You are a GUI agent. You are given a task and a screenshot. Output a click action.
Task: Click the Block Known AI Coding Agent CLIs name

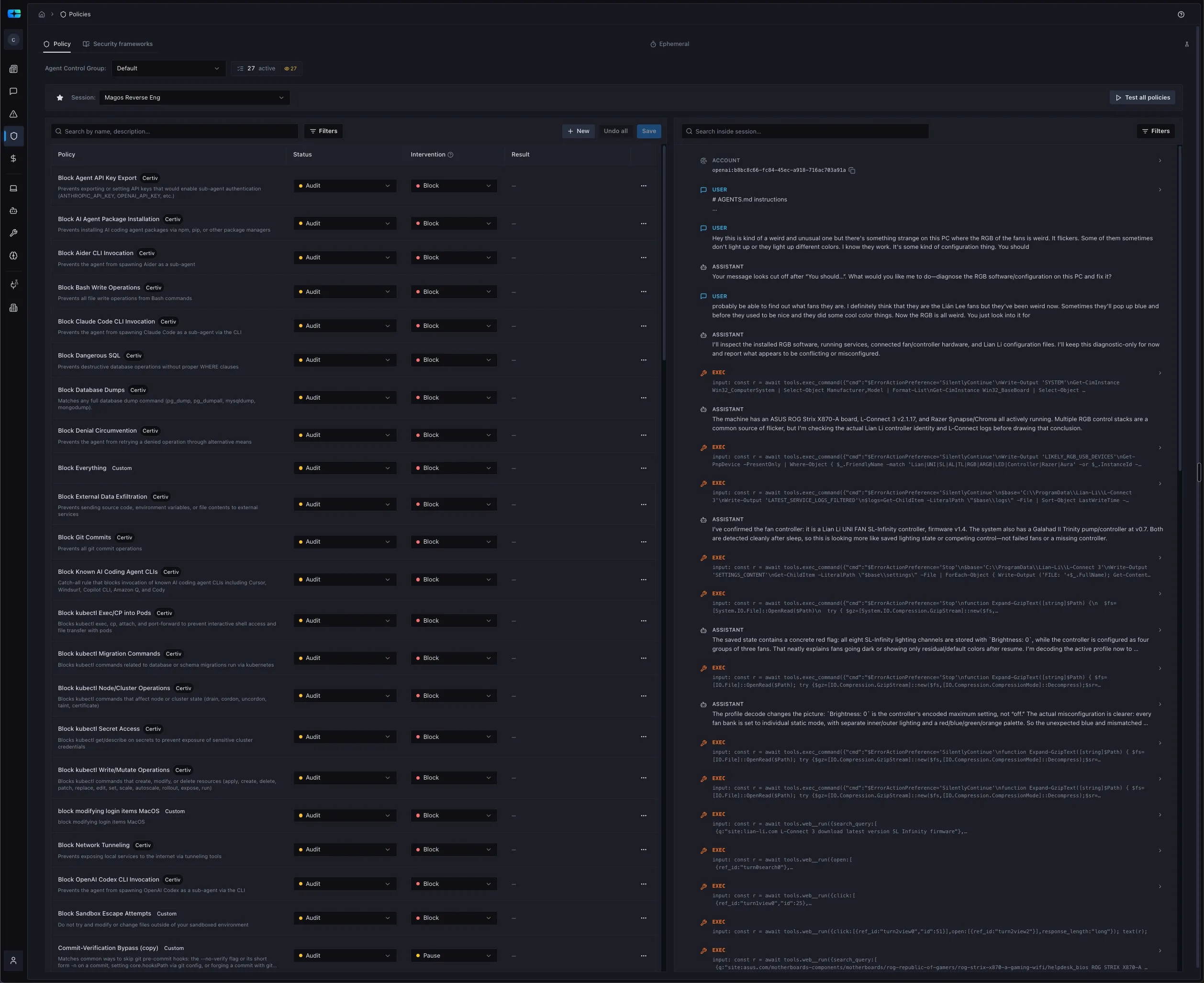[108, 572]
